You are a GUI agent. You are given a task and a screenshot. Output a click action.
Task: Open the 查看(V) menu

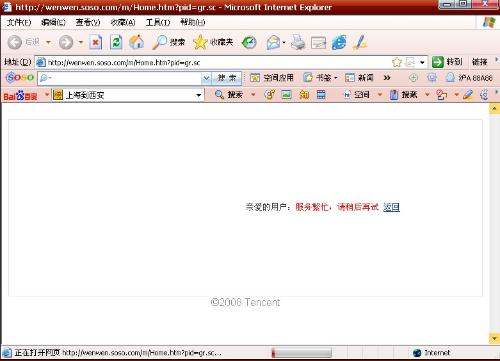88,22
